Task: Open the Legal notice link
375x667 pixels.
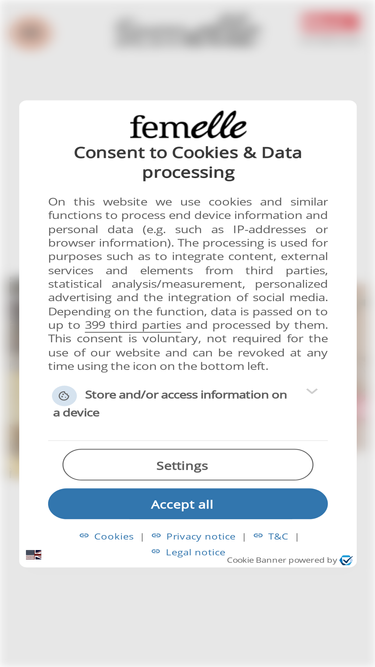Action: (x=196, y=553)
